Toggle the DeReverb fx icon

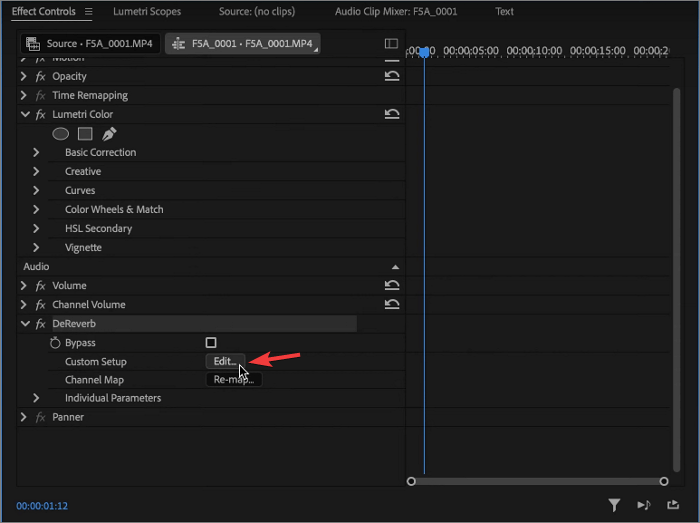[x=41, y=324]
